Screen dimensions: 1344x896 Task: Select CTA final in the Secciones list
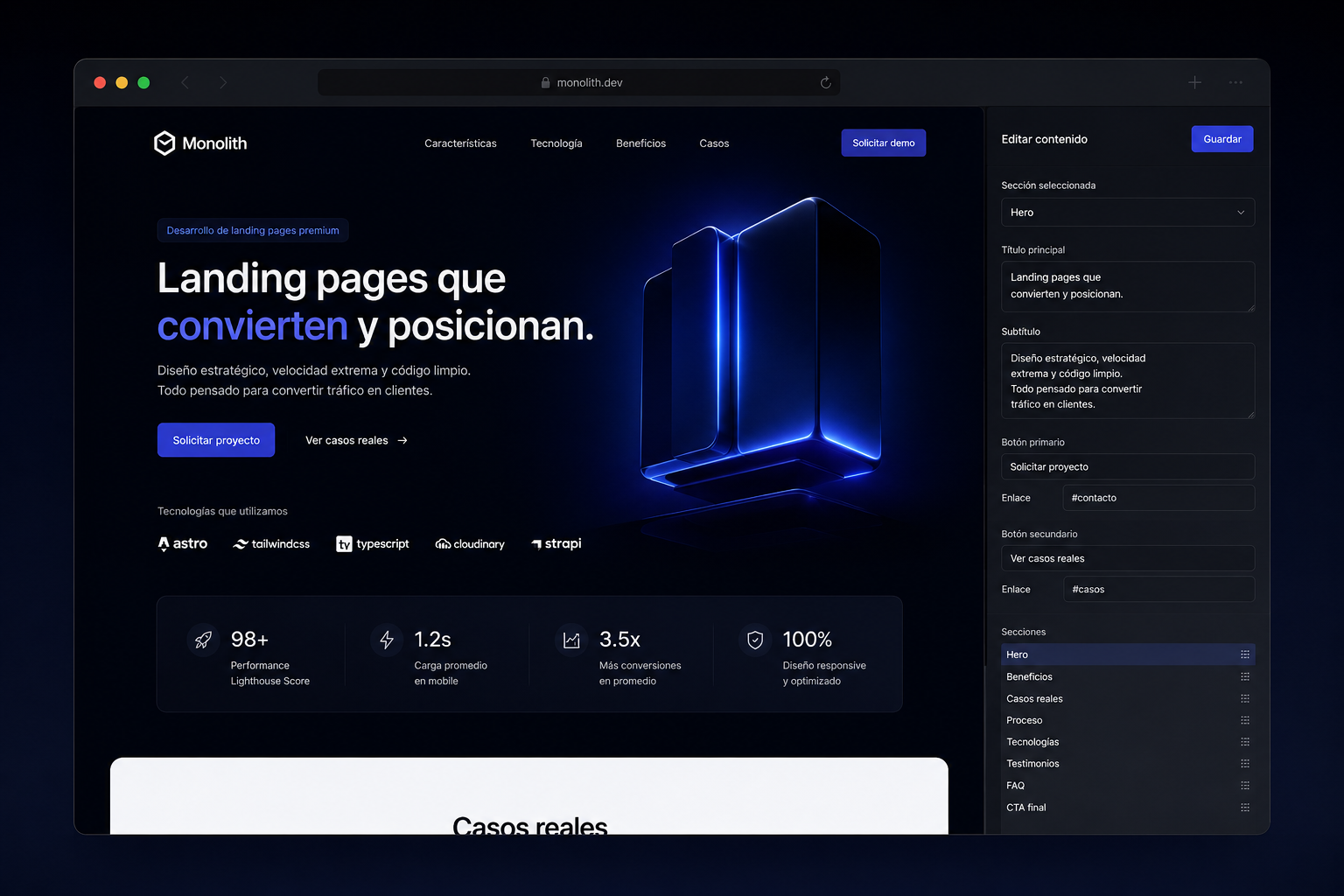[x=1128, y=808]
